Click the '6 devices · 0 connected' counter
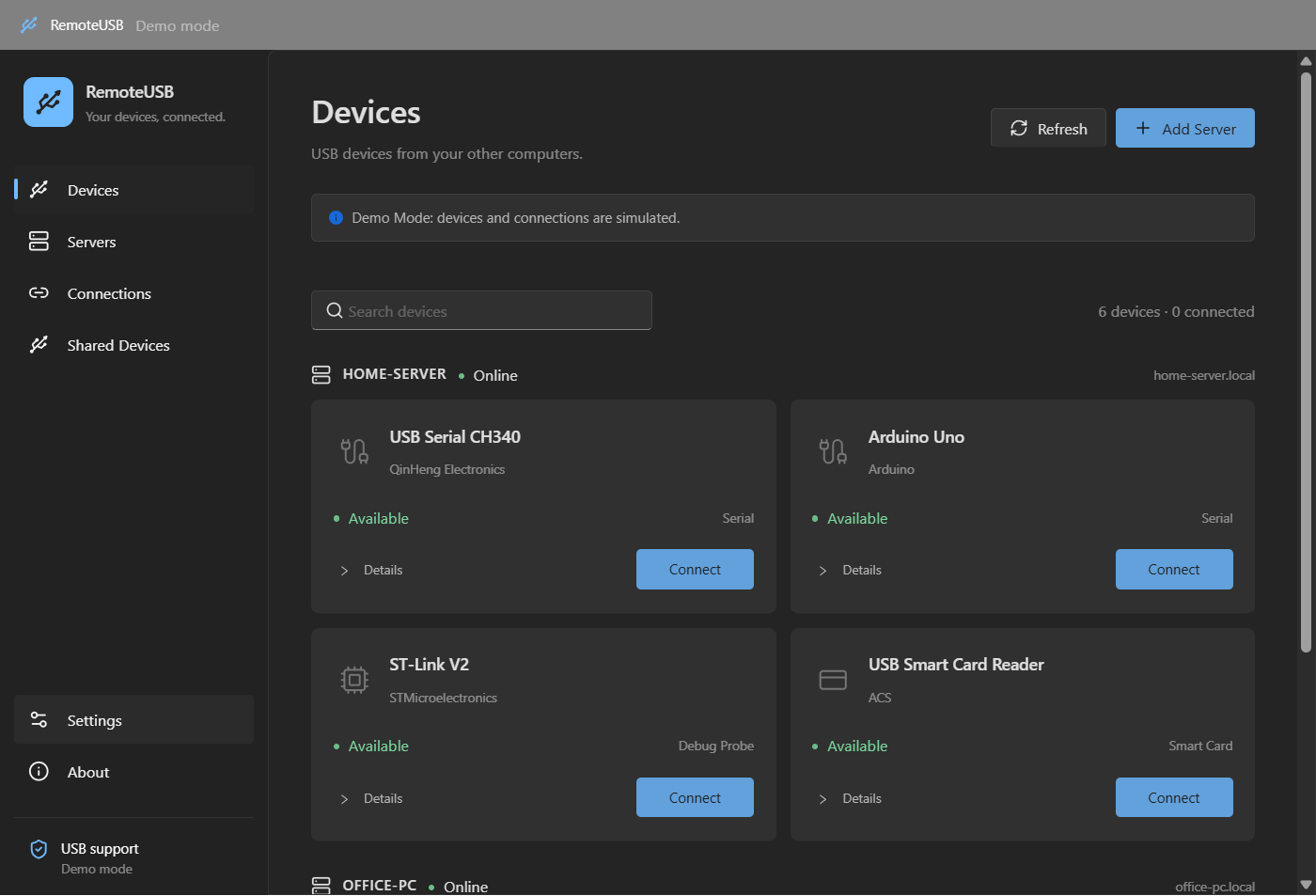1316x896 pixels. (1176, 311)
